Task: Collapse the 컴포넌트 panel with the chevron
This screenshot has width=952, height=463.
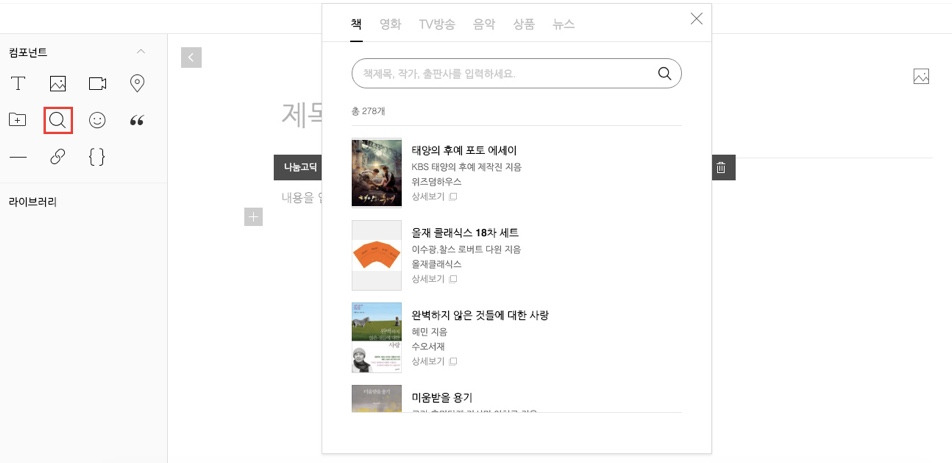Action: (x=141, y=52)
